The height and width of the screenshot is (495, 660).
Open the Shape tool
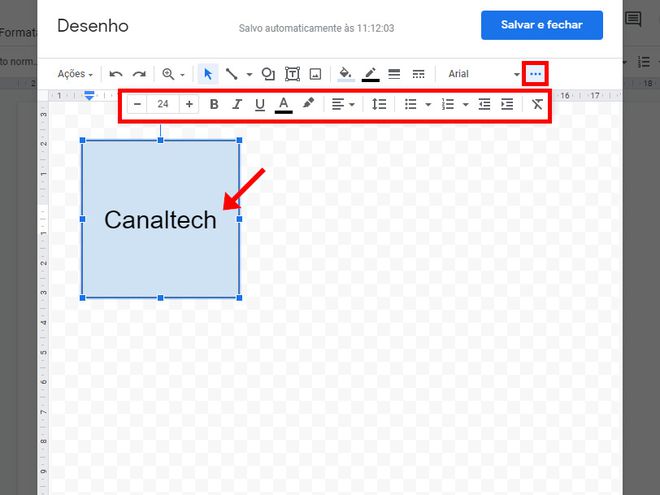pyautogui.click(x=268, y=74)
